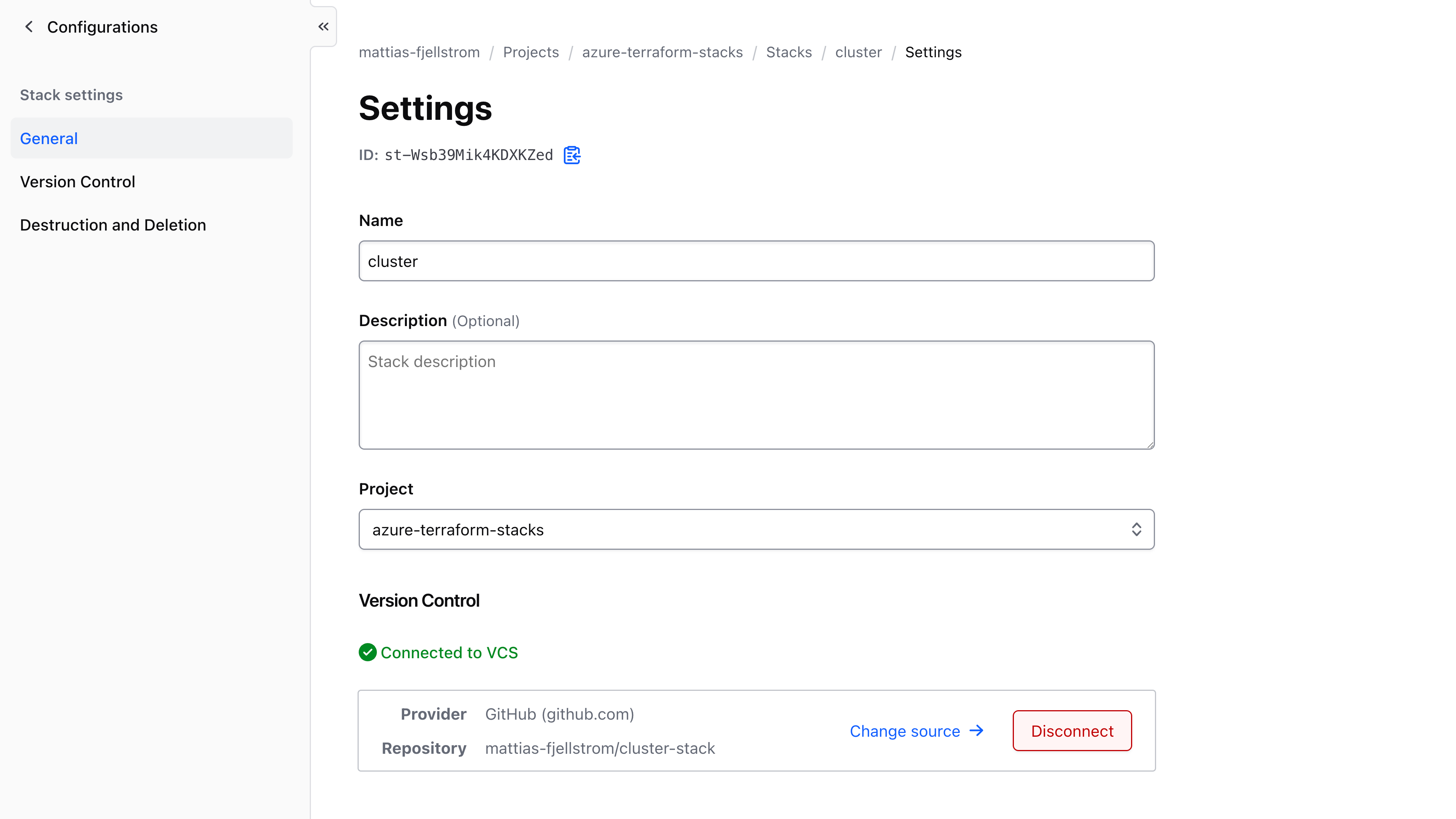Disconnect the GitHub repository

[x=1072, y=730]
